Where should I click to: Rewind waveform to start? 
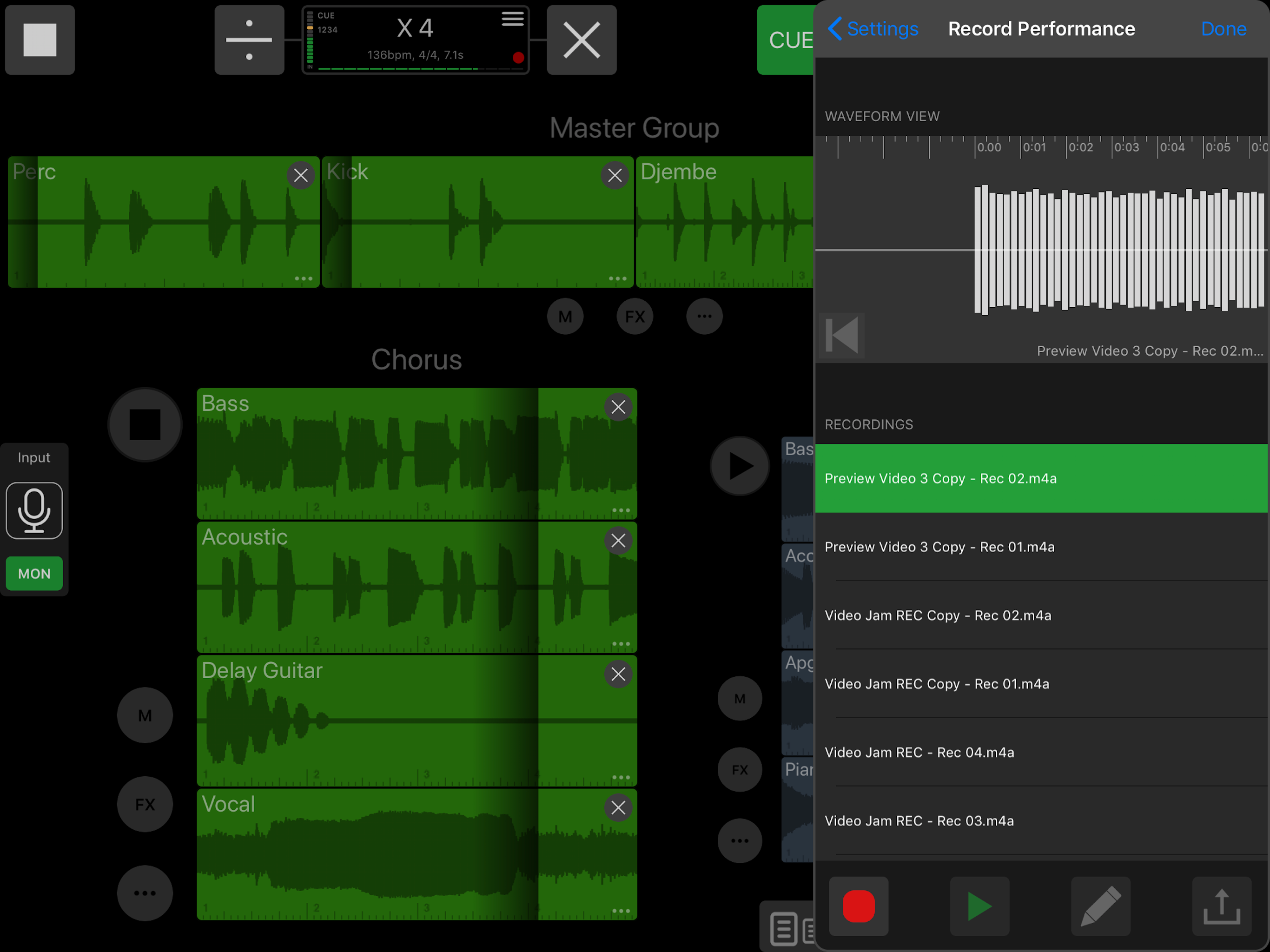841,335
